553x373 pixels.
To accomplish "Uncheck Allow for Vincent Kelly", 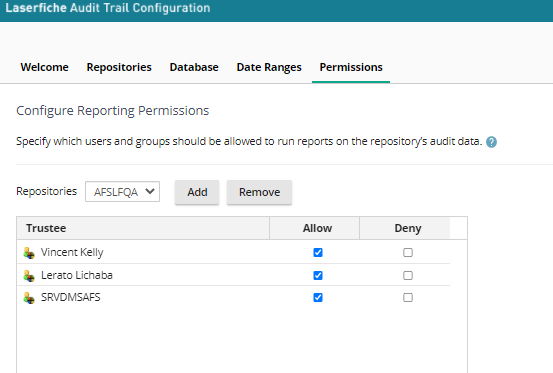I will [318, 252].
